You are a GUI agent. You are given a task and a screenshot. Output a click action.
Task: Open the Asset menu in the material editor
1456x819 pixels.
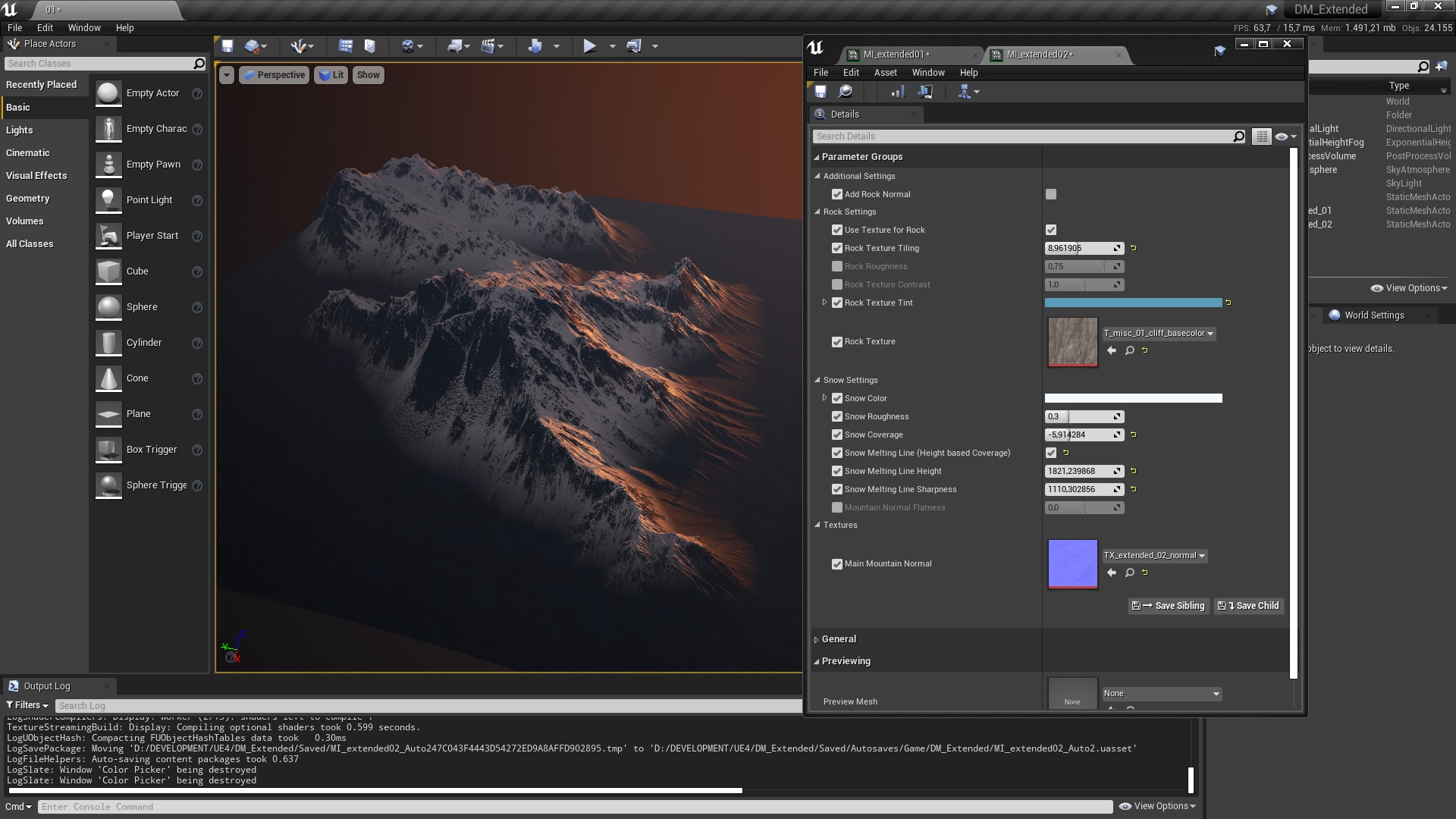click(x=885, y=73)
